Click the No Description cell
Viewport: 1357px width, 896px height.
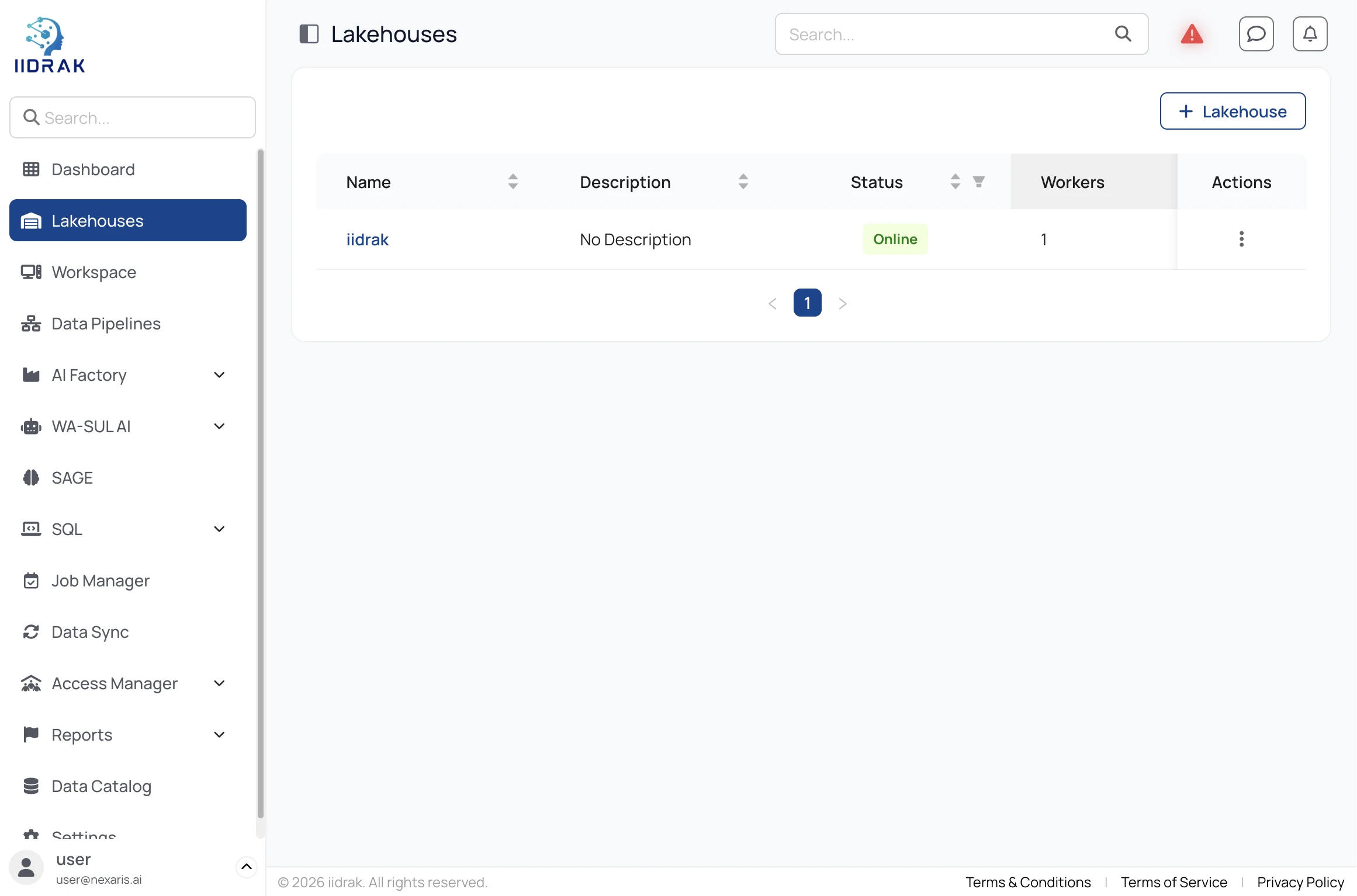(635, 239)
